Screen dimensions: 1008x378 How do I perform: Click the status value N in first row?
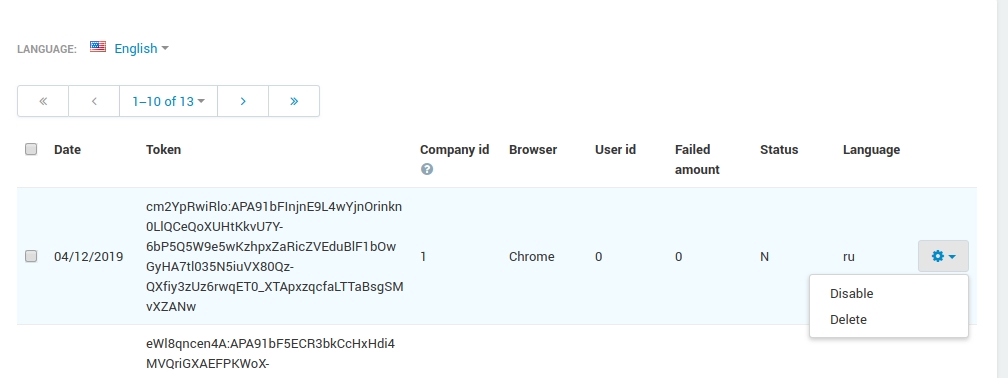tap(764, 256)
